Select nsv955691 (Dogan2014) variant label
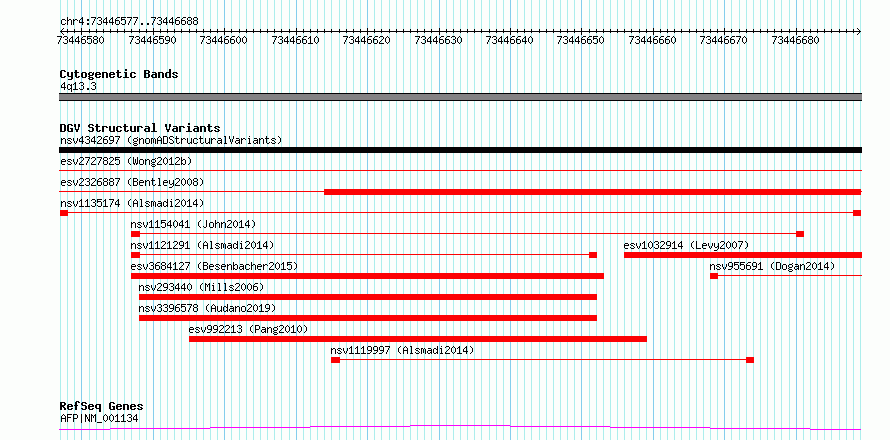890x440 pixels. click(772, 266)
